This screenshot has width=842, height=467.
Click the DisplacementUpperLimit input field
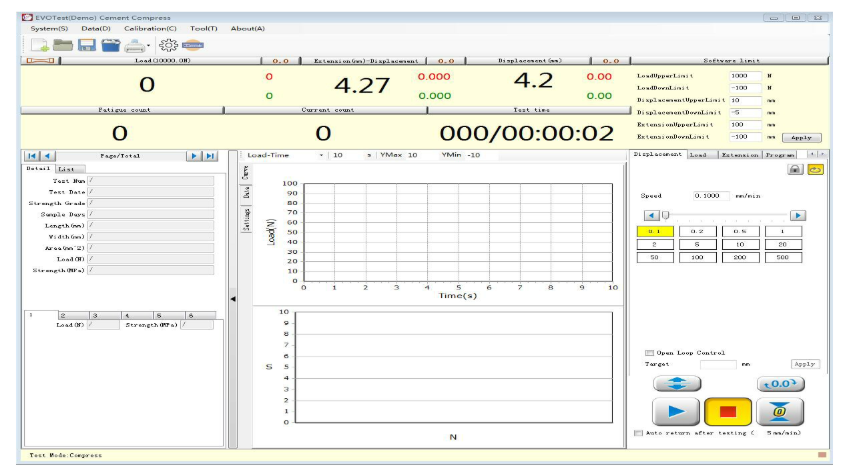745,100
